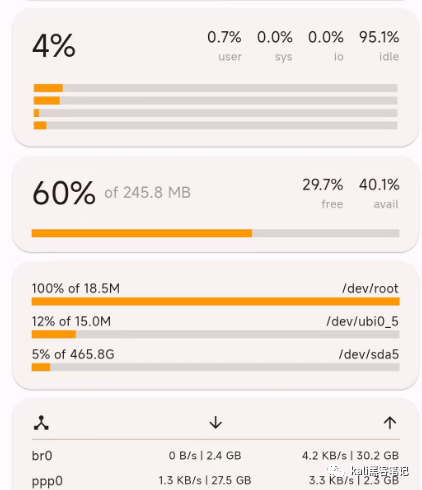422x490 pixels.
Task: Click the memory usage progress bar
Action: (215, 233)
